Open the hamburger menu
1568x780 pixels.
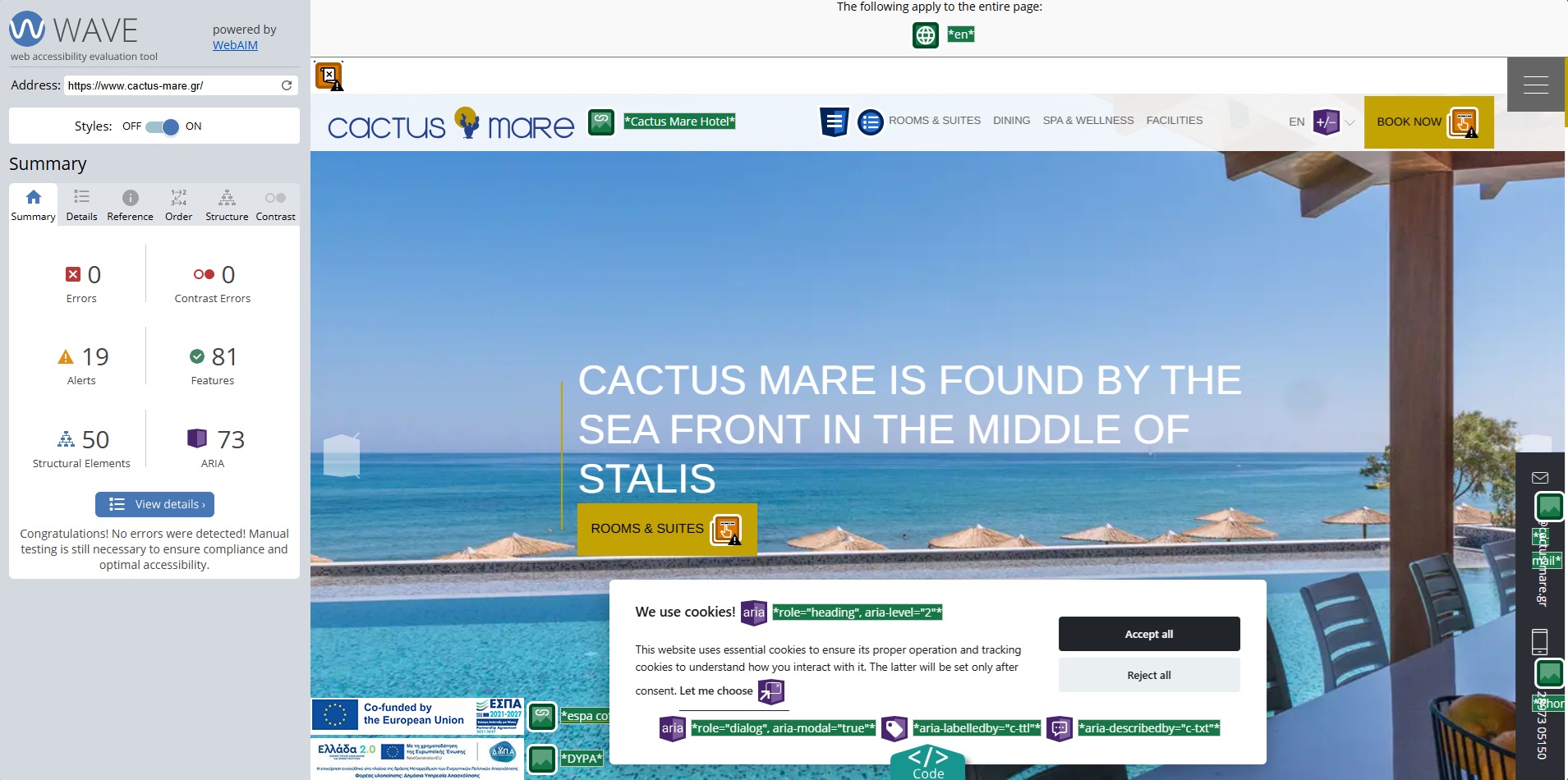point(1536,85)
